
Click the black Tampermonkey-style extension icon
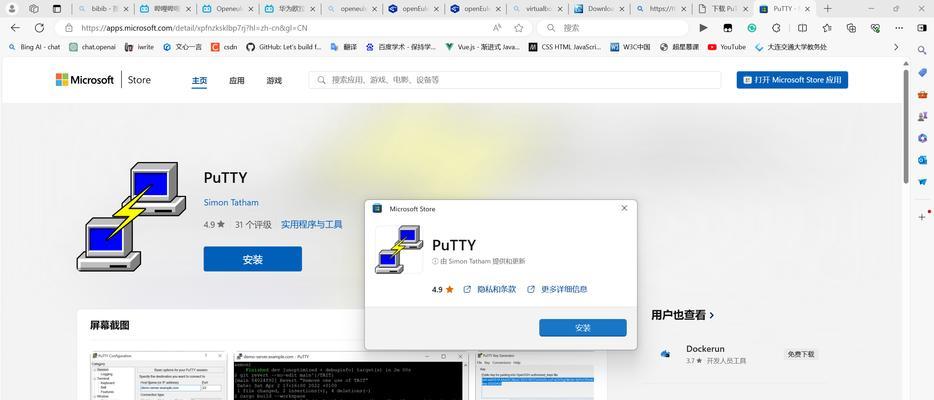[728, 28]
